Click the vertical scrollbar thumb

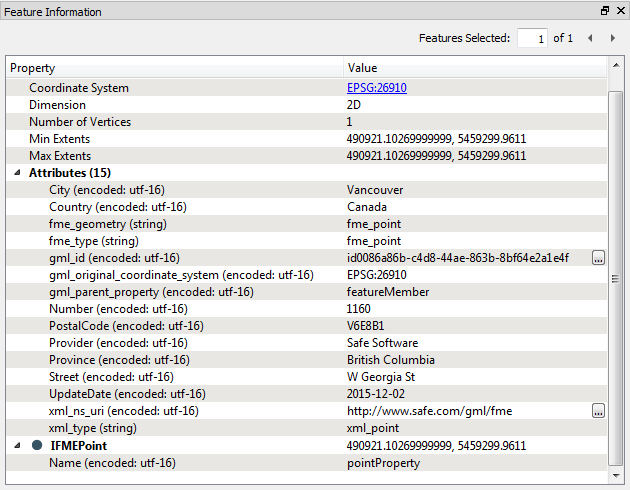[616, 278]
